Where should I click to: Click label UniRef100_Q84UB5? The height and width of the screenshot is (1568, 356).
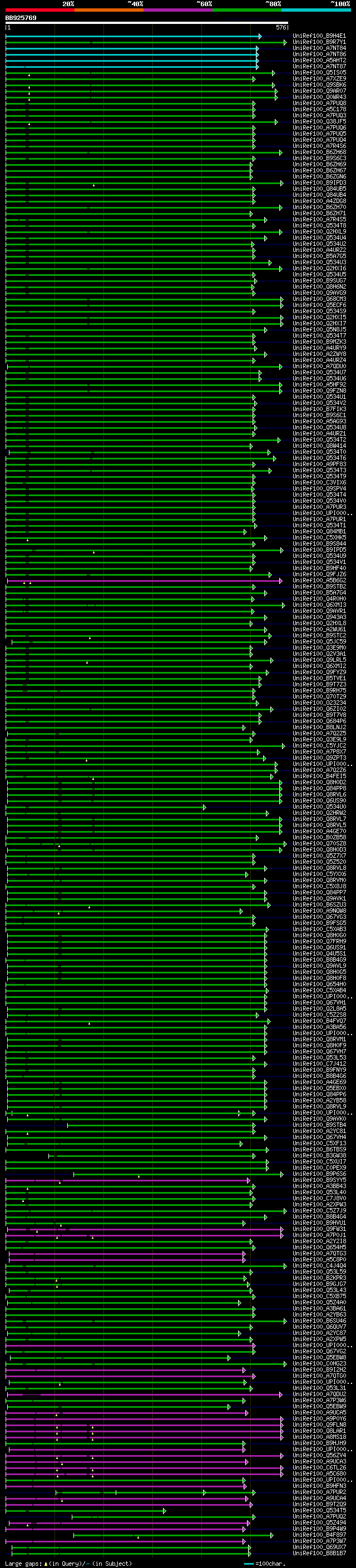click(x=319, y=189)
